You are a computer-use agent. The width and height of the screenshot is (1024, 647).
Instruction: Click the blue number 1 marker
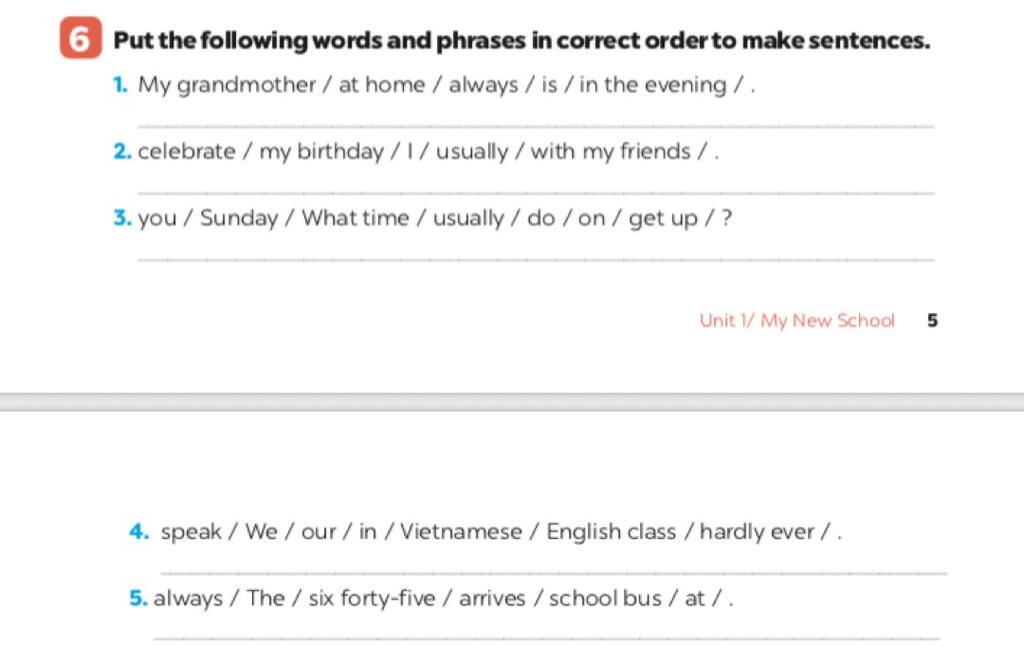pyautogui.click(x=121, y=85)
